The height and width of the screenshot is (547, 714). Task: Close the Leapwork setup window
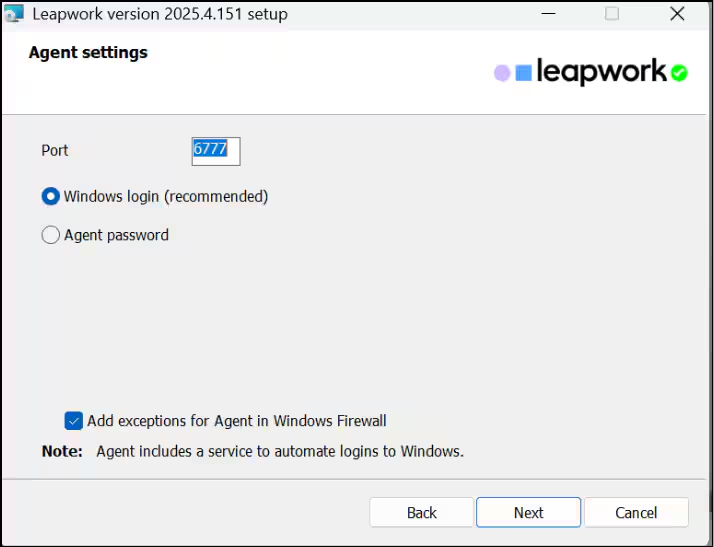pos(676,14)
